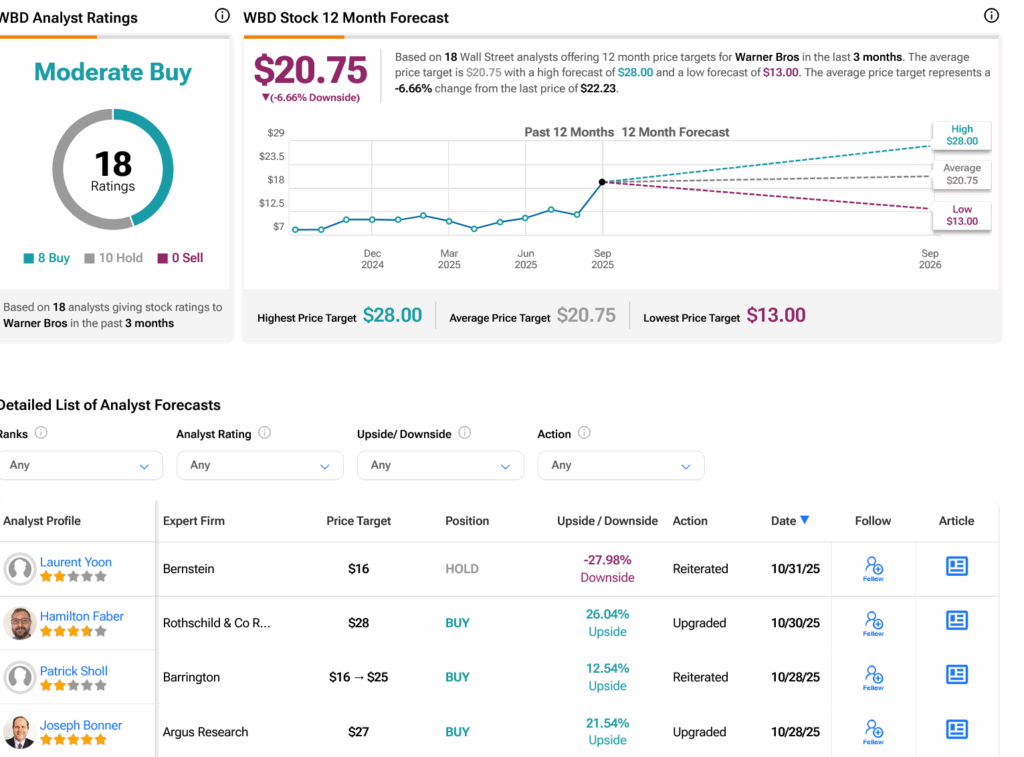Open article icon for Barrington rating
This screenshot has width=1024, height=757.
tap(956, 675)
